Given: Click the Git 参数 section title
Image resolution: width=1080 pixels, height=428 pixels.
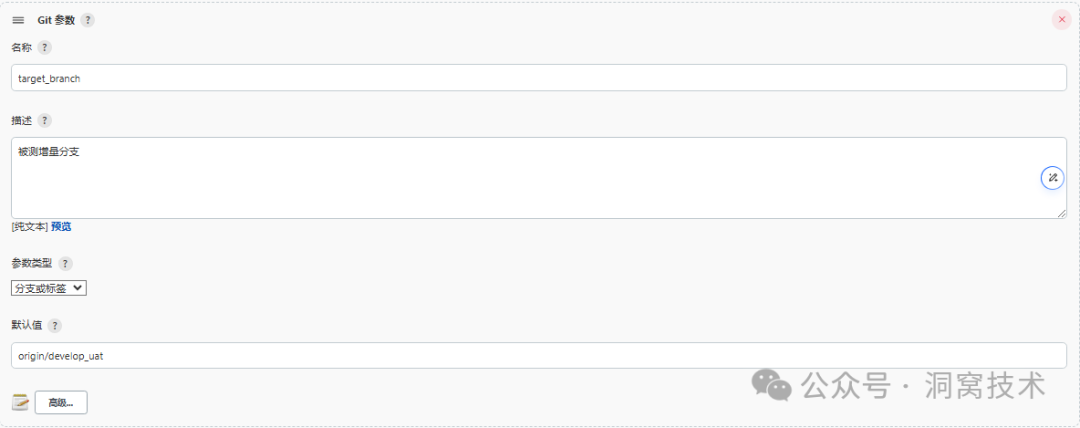Looking at the screenshot, I should click(x=56, y=20).
